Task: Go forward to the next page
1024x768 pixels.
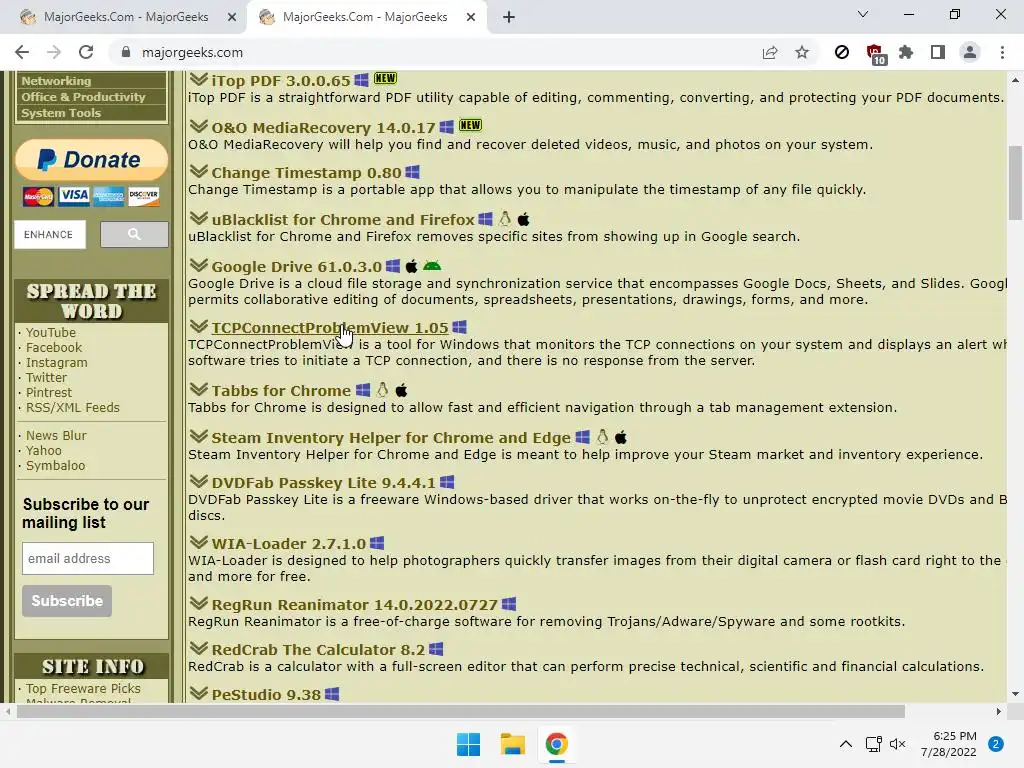Action: (x=54, y=52)
